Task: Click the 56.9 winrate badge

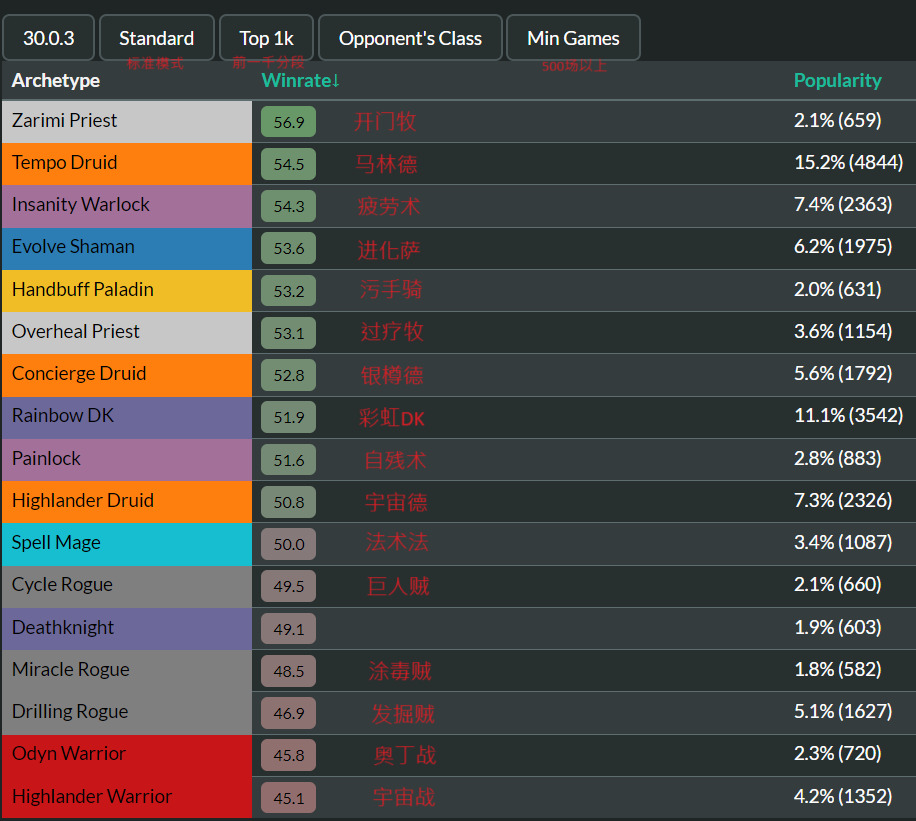Action: coord(289,122)
